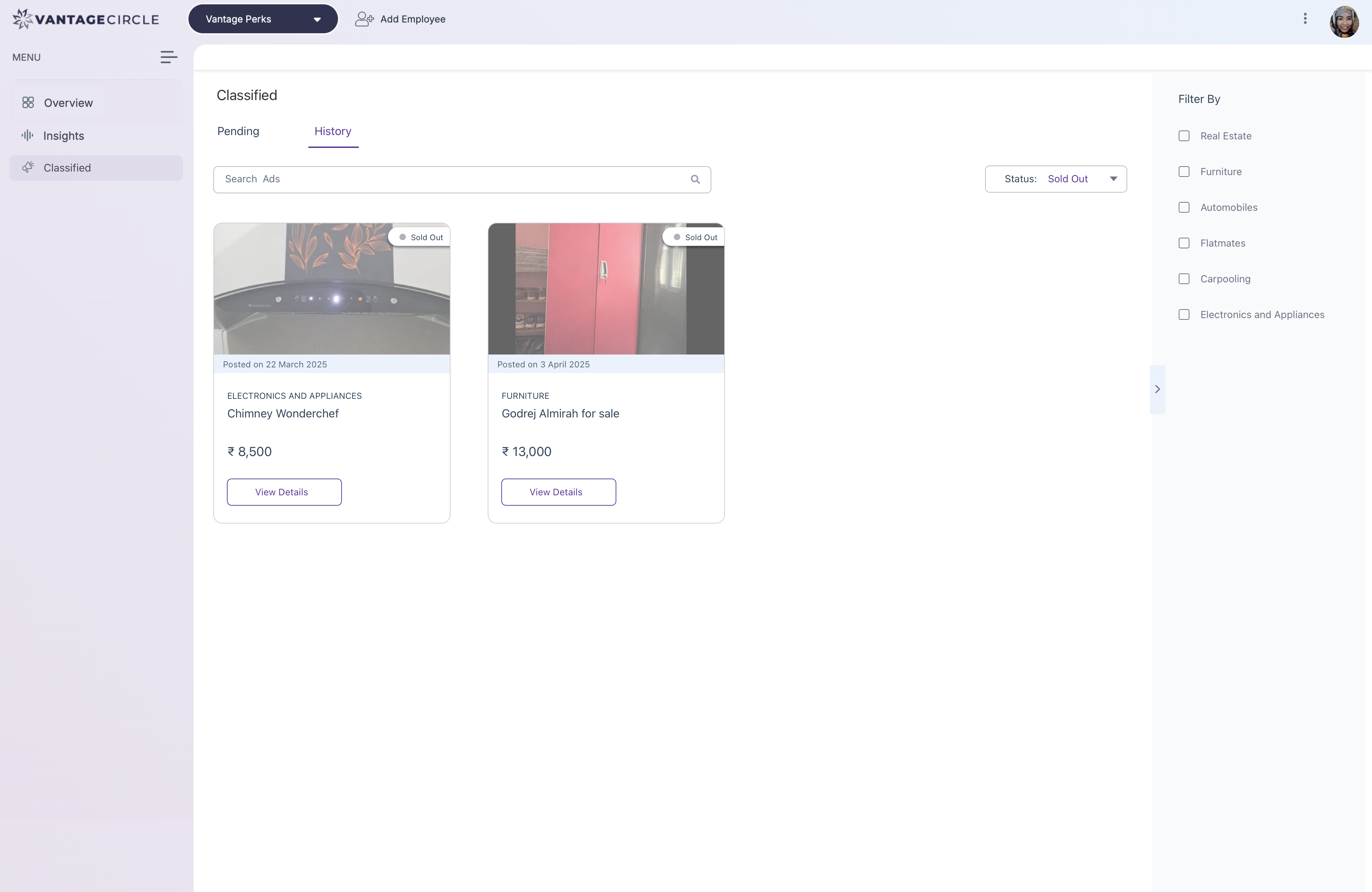1372x892 pixels.
Task: Click the Add Employee icon
Action: point(364,19)
